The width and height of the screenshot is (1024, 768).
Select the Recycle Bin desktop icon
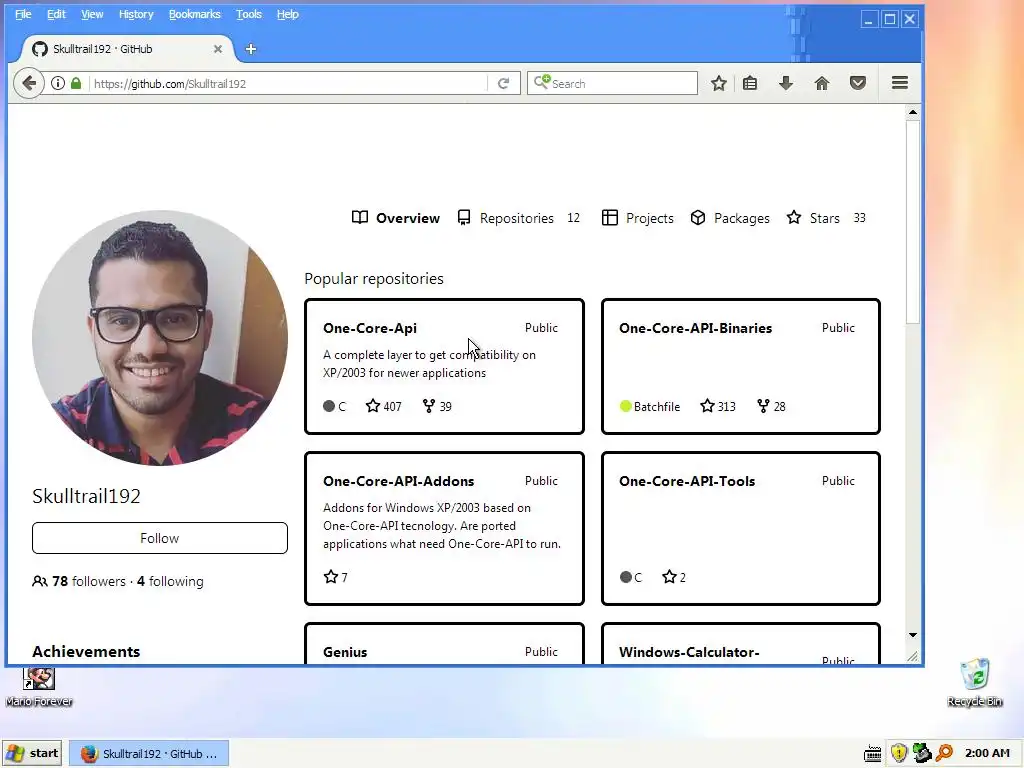pyautogui.click(x=974, y=682)
